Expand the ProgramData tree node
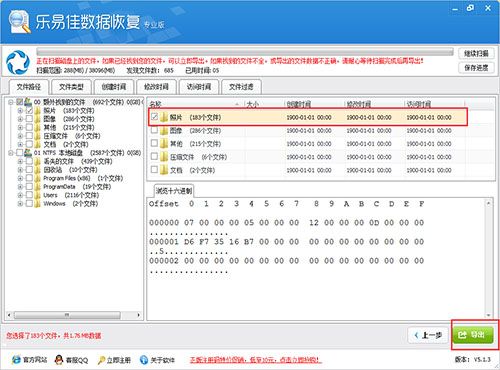 20,187
